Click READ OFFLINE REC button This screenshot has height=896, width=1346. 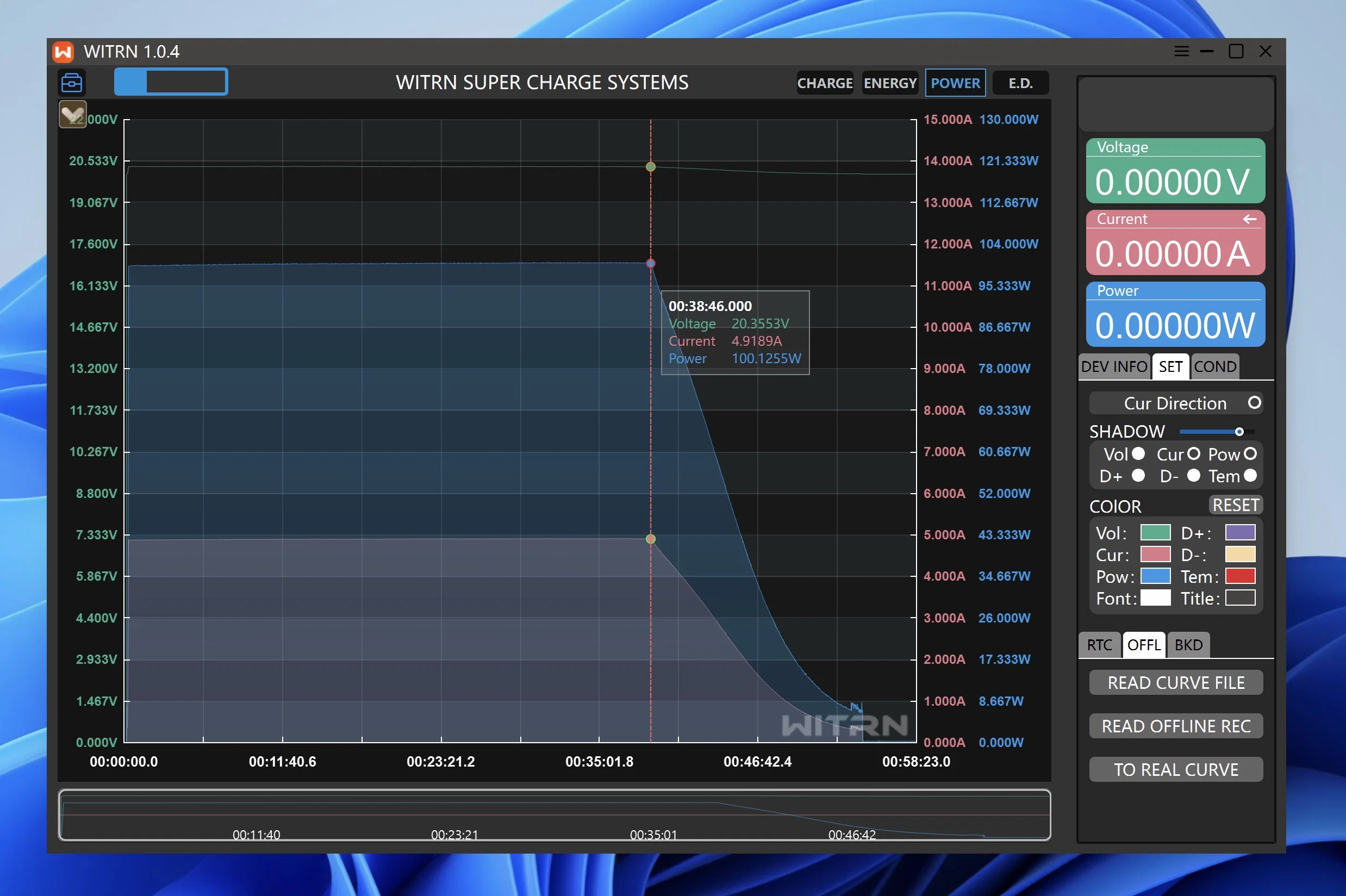click(1176, 726)
